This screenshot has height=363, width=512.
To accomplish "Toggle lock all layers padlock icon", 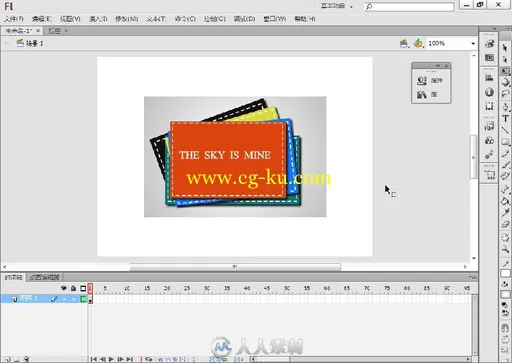I will pyautogui.click(x=73, y=288).
